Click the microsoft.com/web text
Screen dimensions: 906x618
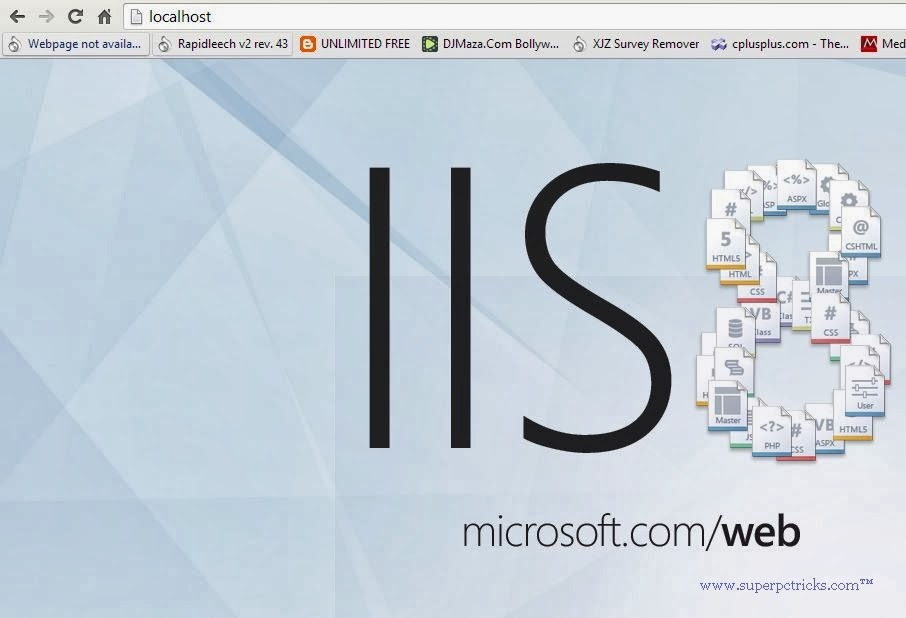click(632, 533)
